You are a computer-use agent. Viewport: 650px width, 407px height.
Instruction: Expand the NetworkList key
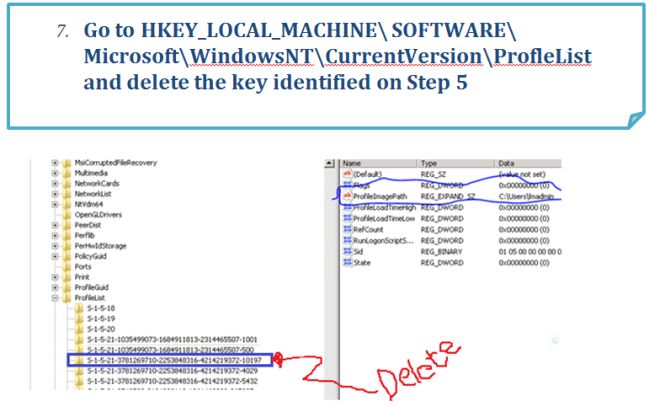[55, 194]
